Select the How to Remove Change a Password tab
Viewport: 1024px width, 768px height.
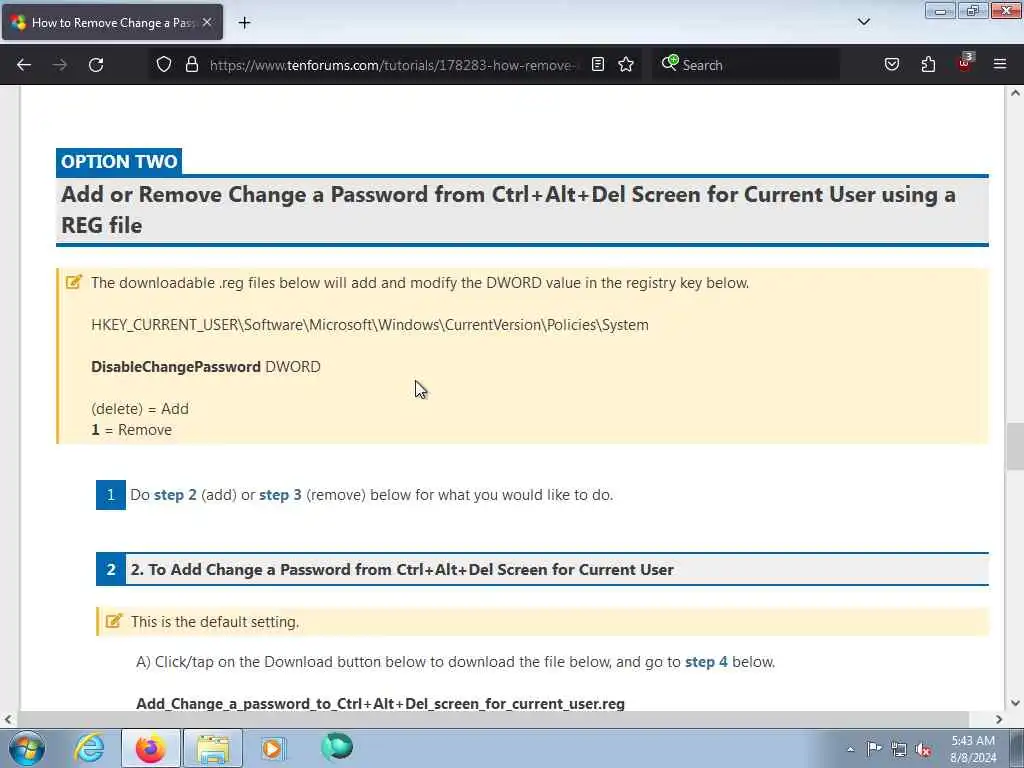(112, 22)
